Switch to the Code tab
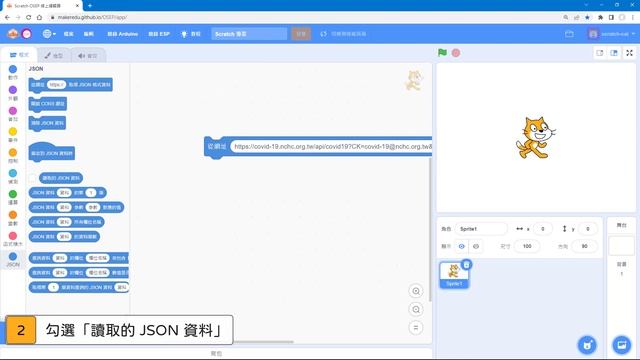Screen dimensions: 640x360 coord(19,55)
